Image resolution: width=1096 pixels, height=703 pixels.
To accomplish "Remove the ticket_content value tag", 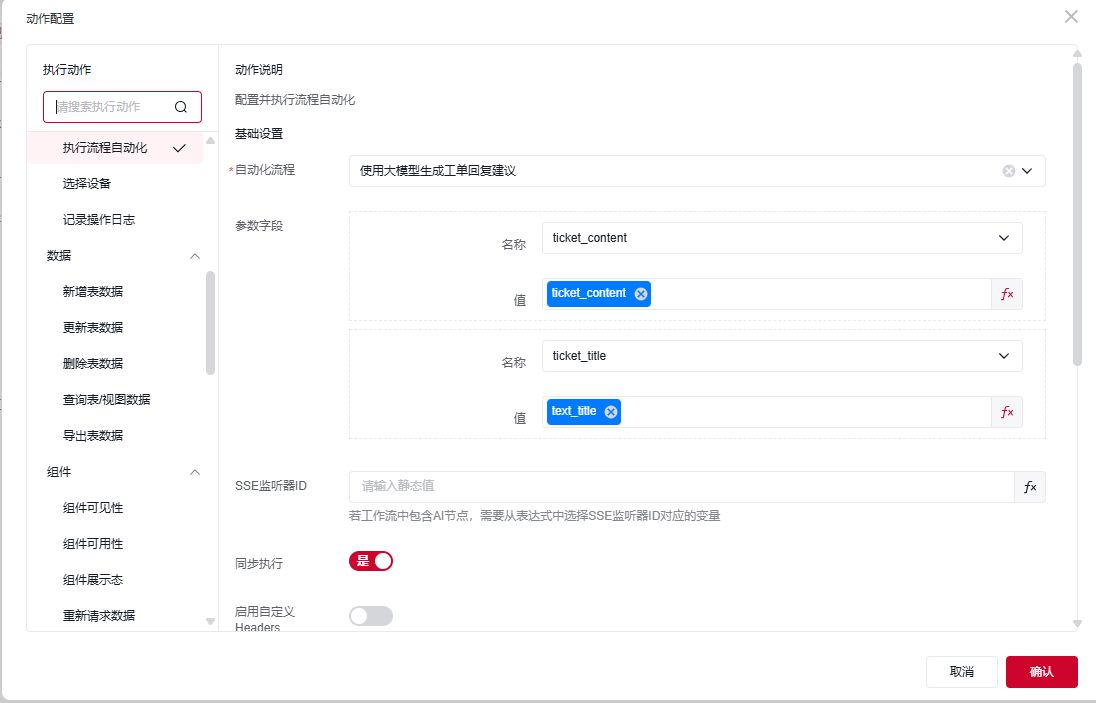I will coord(641,294).
